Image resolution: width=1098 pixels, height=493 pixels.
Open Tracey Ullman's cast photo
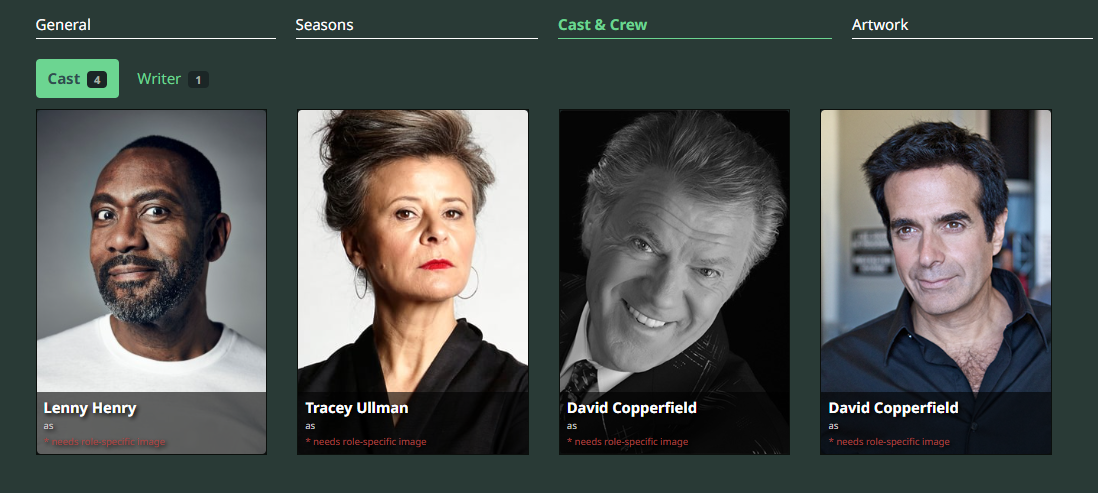[x=412, y=251]
